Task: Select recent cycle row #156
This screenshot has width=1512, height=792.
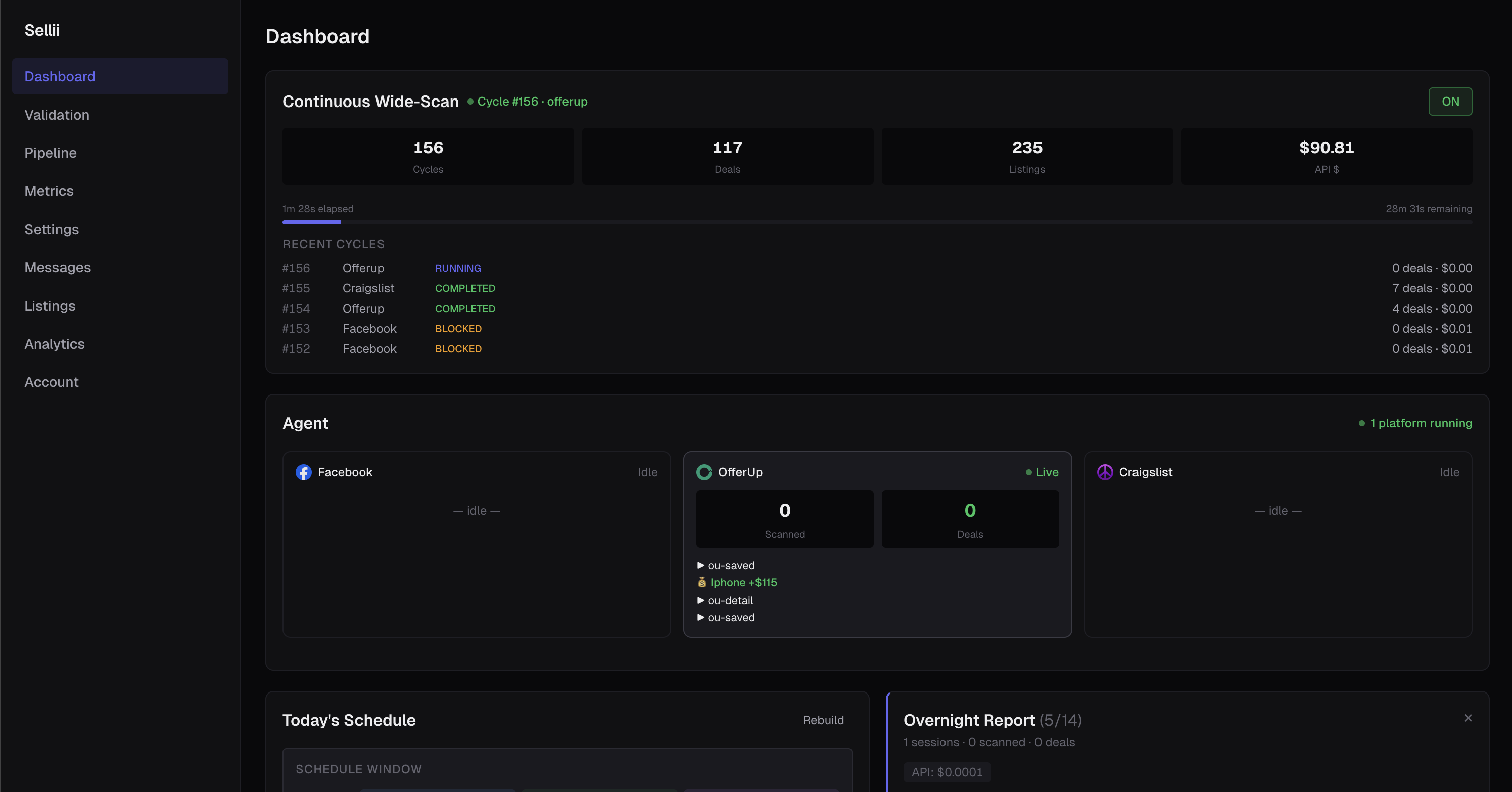Action: pyautogui.click(x=877, y=268)
